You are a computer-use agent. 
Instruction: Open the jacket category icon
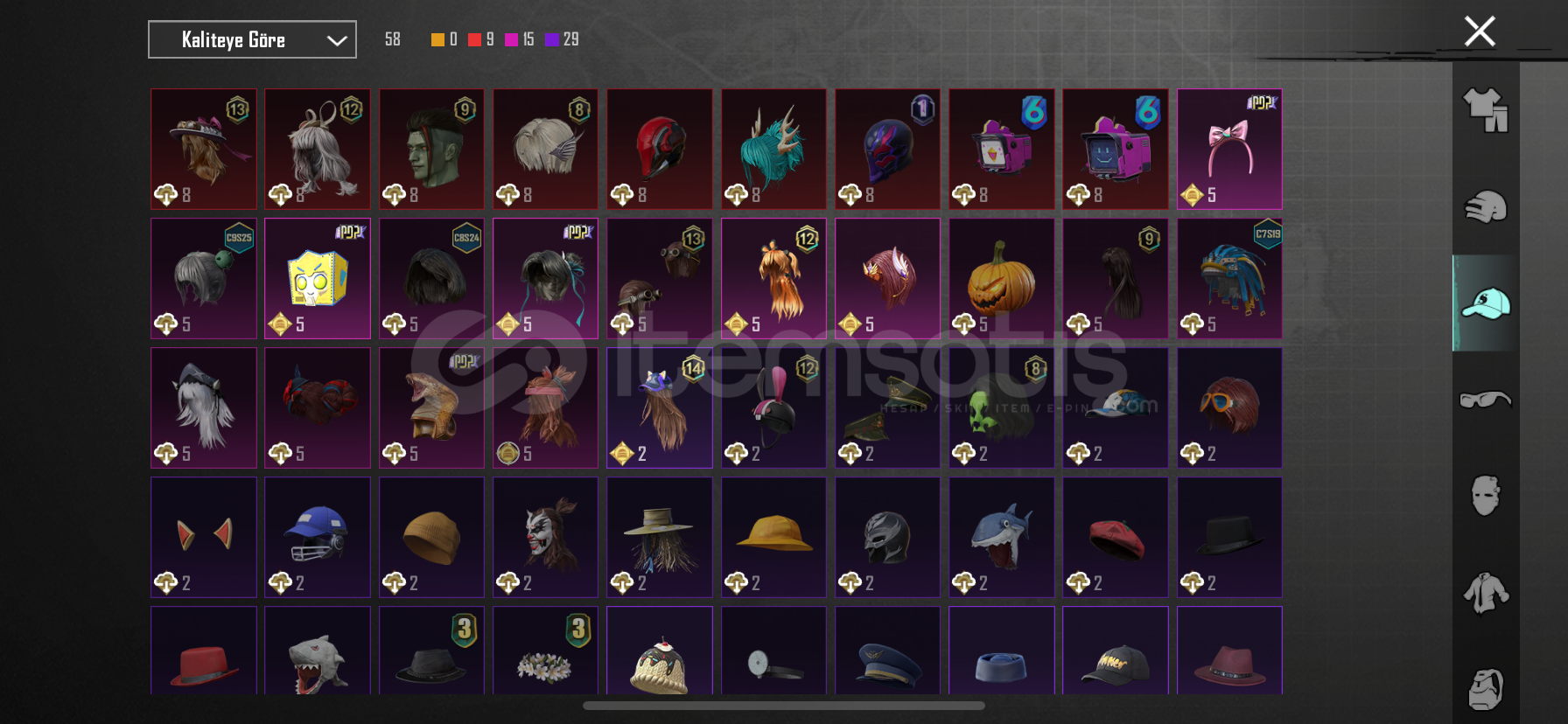[1485, 593]
